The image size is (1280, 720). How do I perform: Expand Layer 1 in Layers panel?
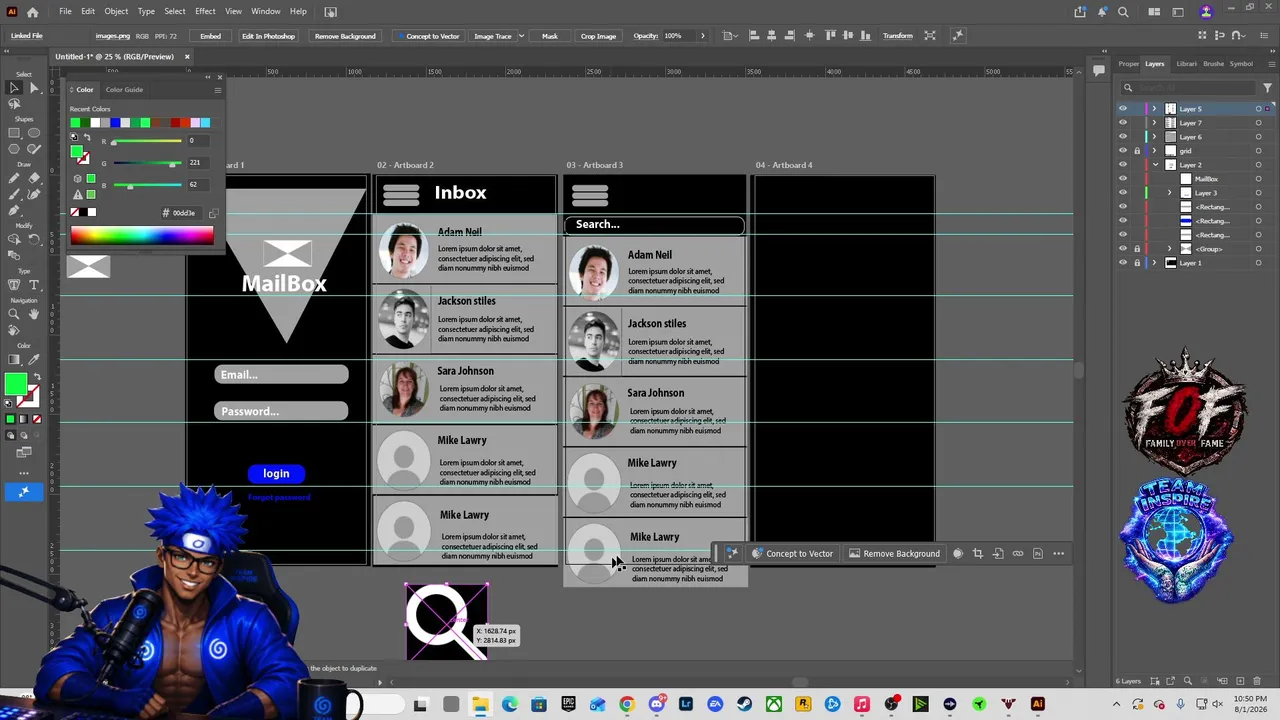(x=1155, y=263)
